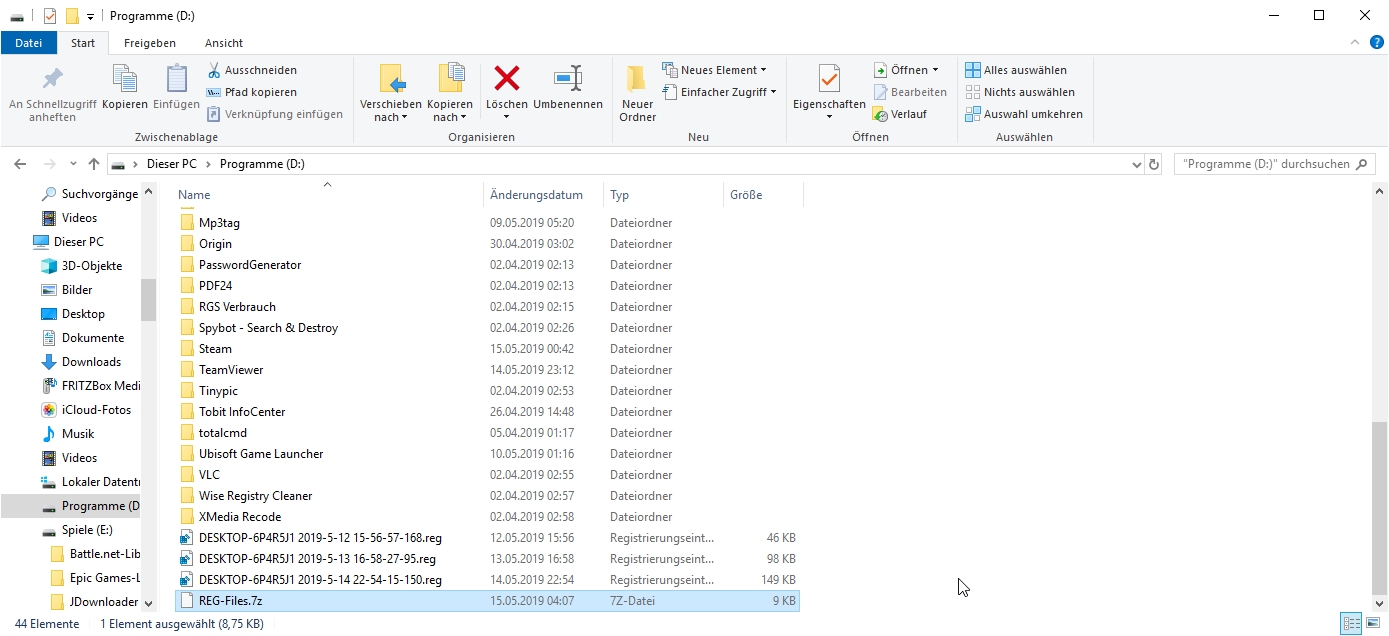
Task: Open Neues Element dropdown
Action: tap(714, 70)
